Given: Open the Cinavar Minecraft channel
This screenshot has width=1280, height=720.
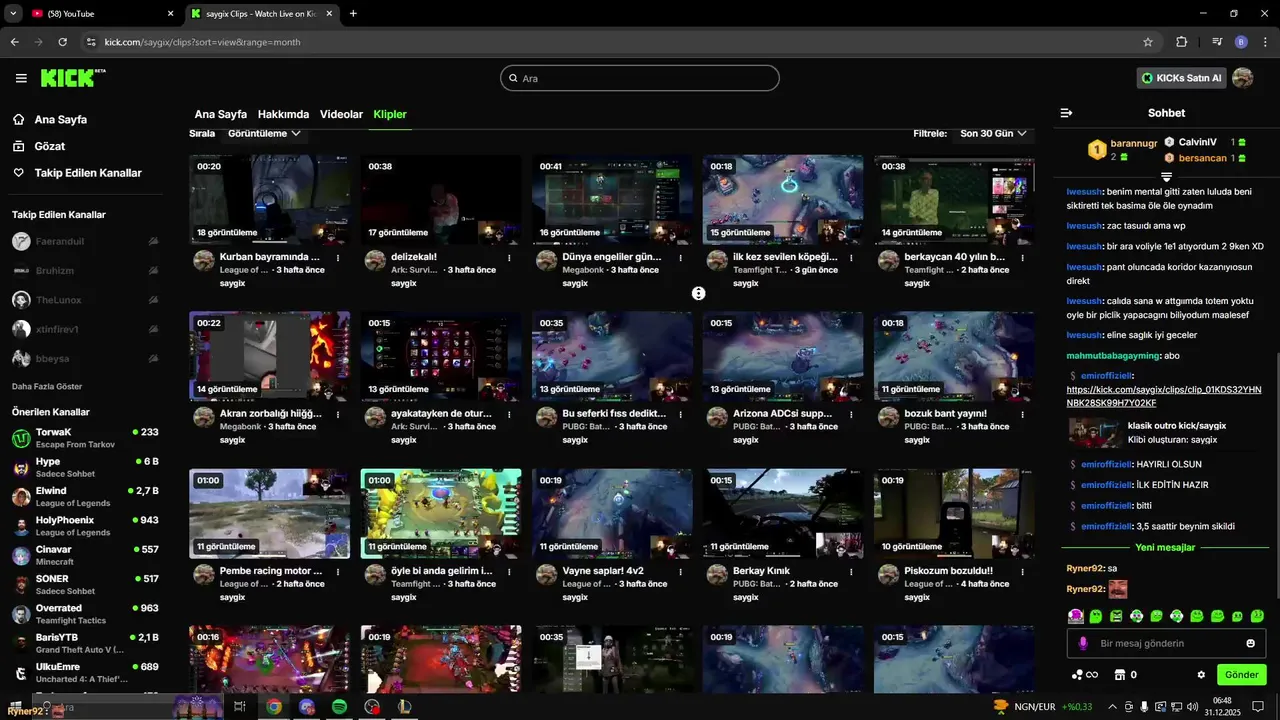Looking at the screenshot, I should pyautogui.click(x=85, y=555).
